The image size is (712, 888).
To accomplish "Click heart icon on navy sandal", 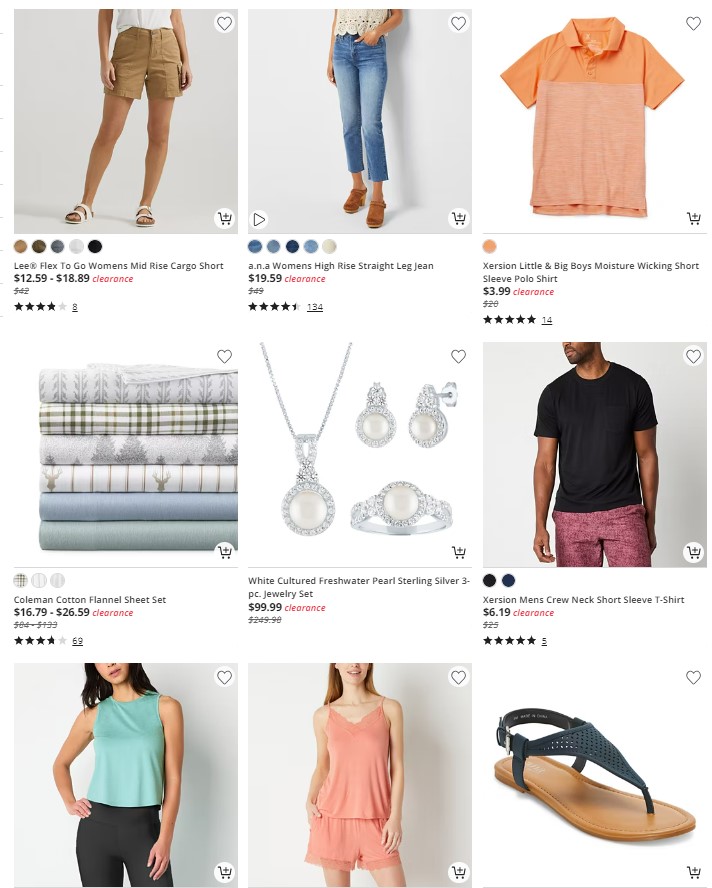I will (x=693, y=677).
